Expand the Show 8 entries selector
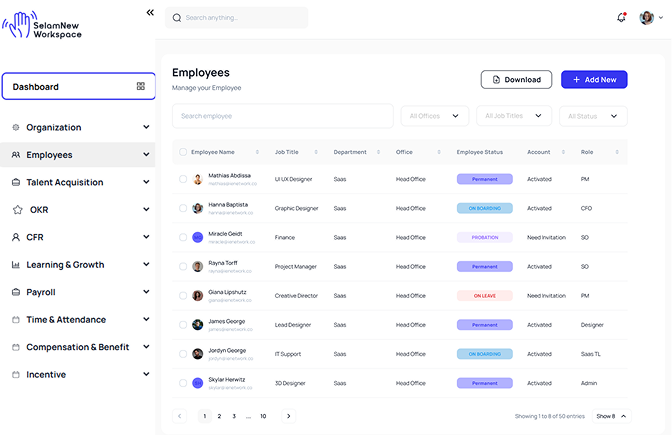 pos(611,416)
